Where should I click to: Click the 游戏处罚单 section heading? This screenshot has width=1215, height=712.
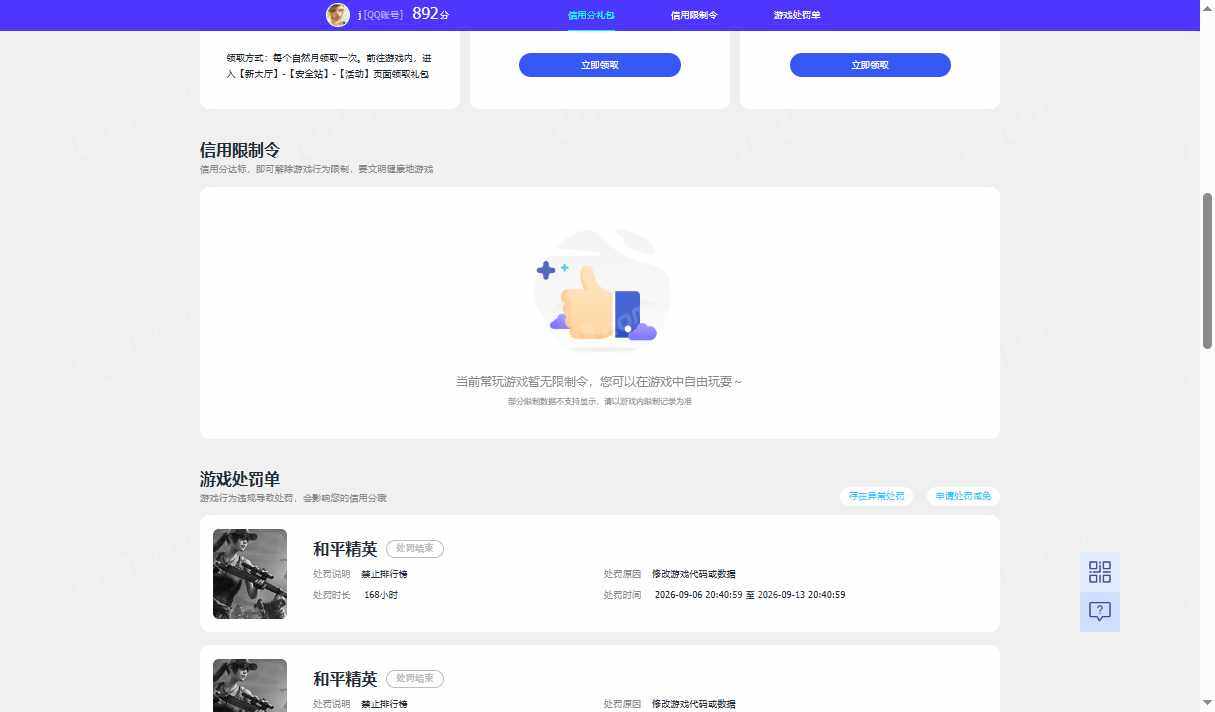coord(240,479)
